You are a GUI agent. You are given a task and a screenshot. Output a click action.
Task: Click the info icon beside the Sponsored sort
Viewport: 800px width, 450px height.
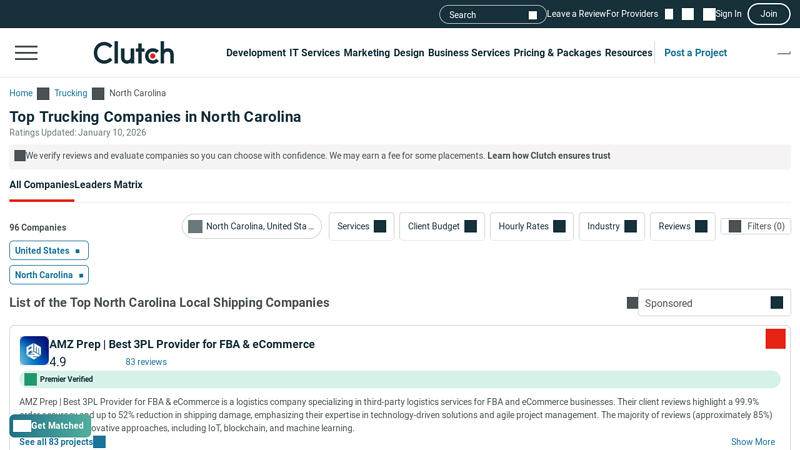(x=632, y=303)
